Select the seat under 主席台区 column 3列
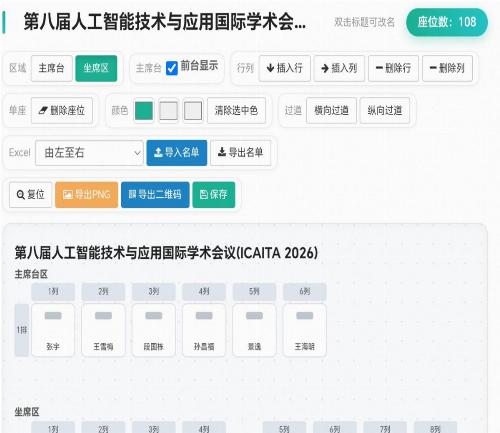The height and width of the screenshot is (433, 500). click(x=154, y=330)
